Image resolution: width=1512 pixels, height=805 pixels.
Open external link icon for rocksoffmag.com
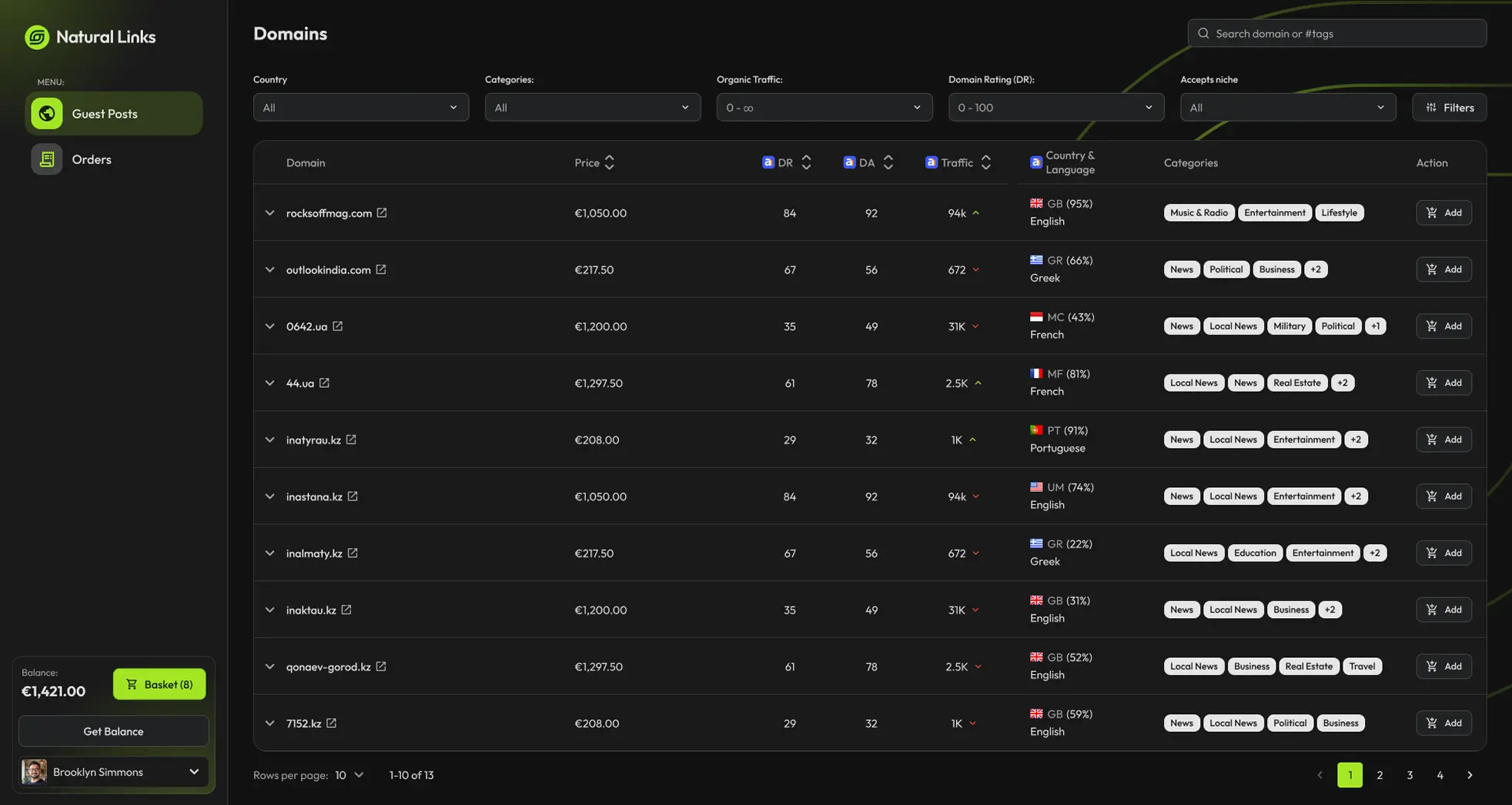tap(382, 213)
